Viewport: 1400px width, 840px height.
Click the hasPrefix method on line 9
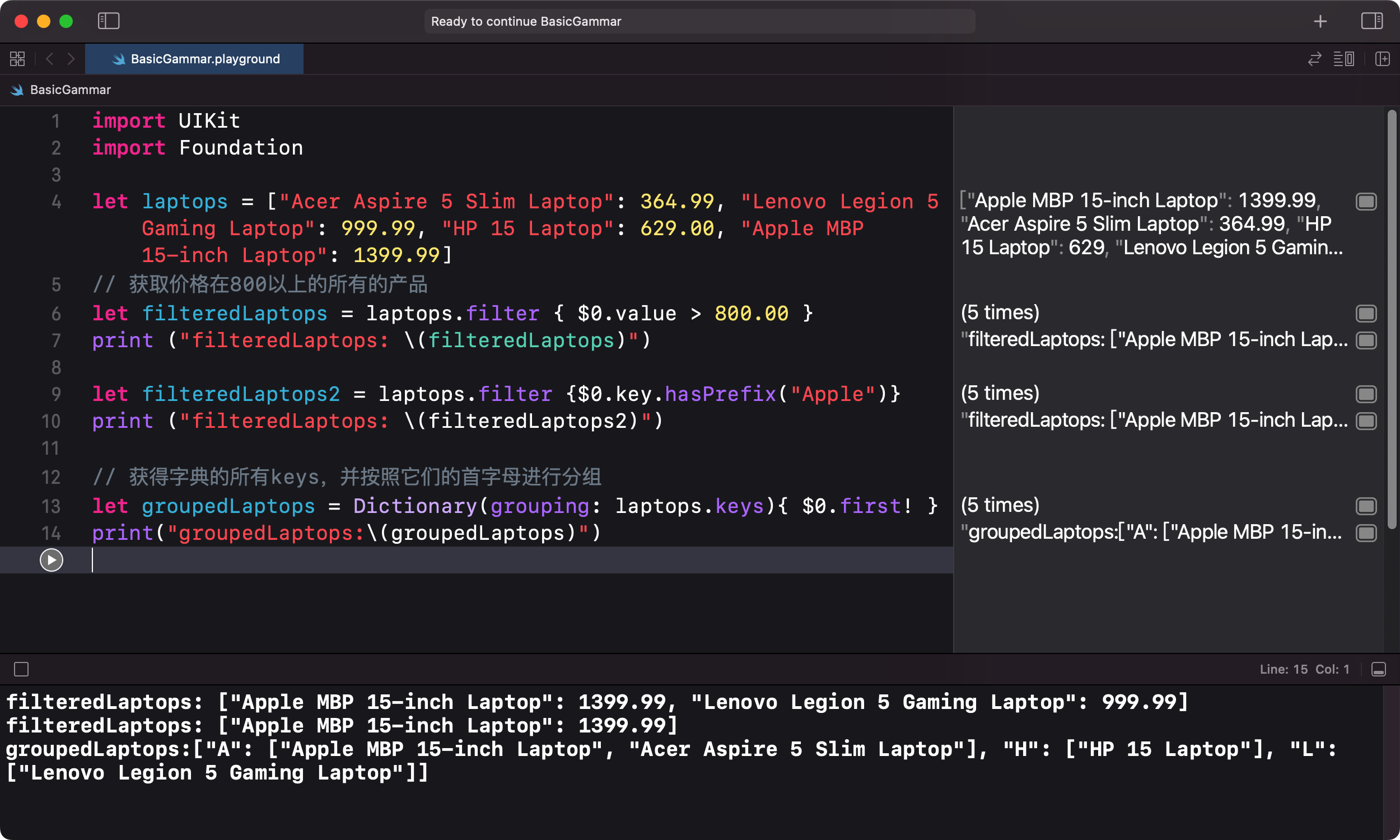pos(720,394)
